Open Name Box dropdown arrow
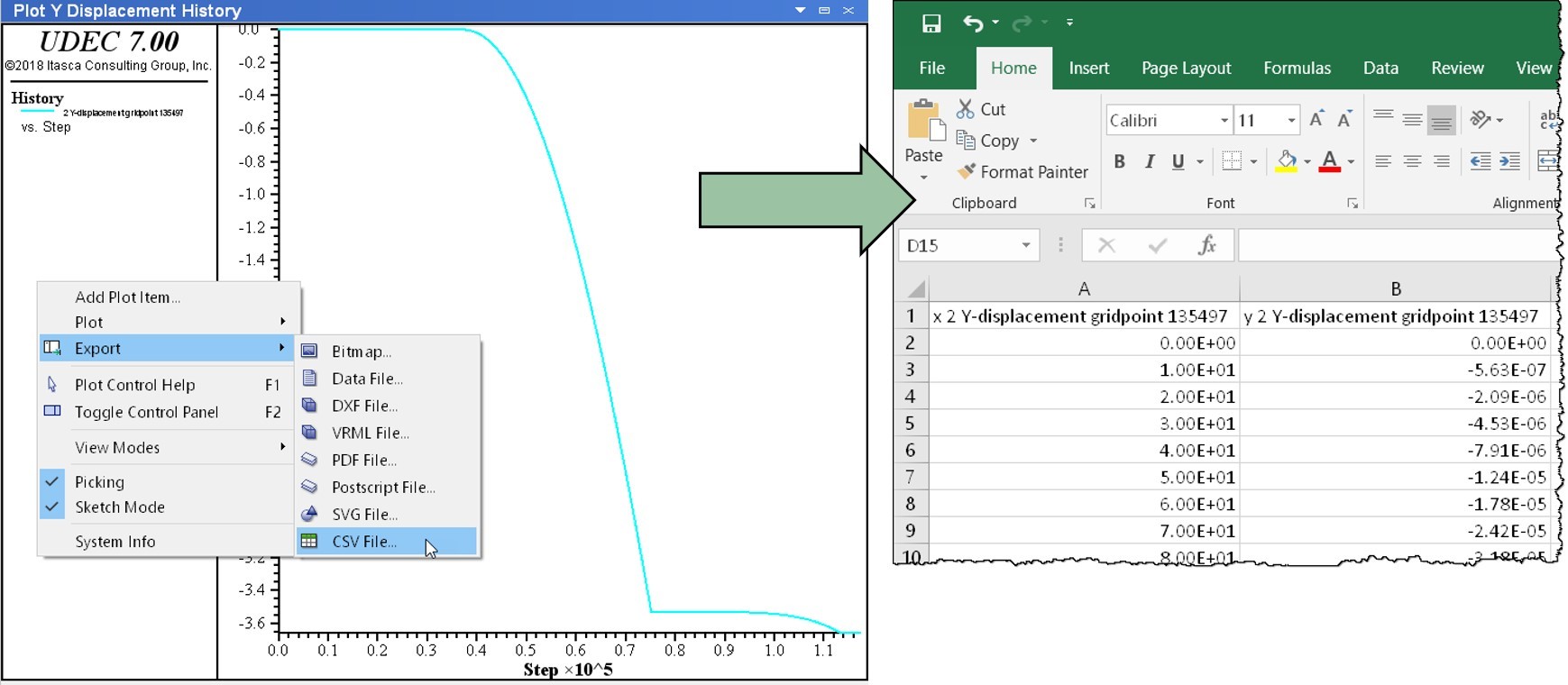The image size is (1568, 685). tap(1026, 245)
